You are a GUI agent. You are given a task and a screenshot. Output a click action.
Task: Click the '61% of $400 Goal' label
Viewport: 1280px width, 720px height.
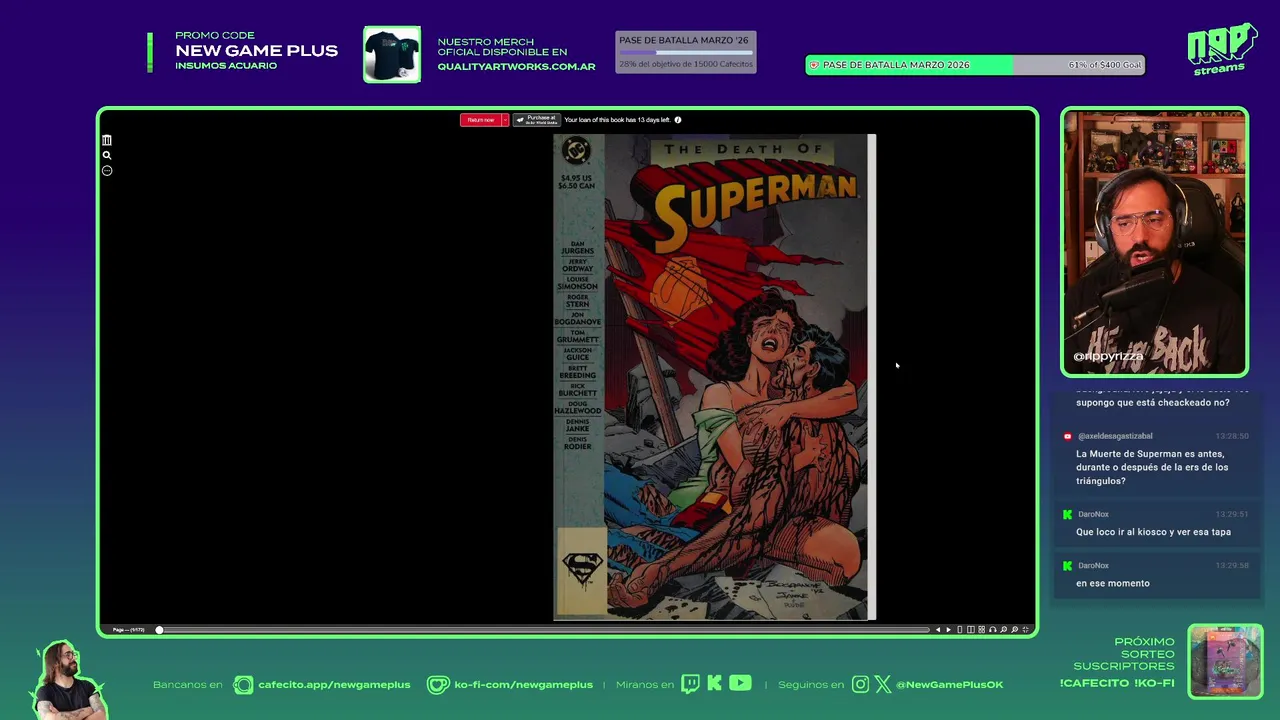pyautogui.click(x=1104, y=65)
